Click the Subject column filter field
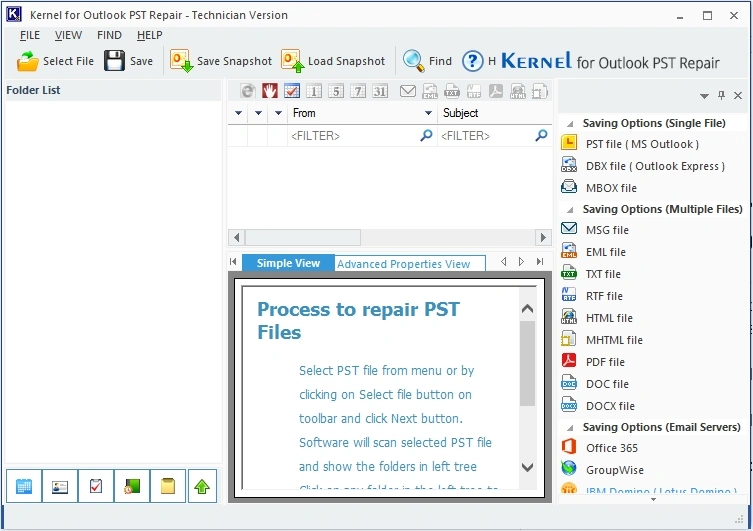This screenshot has height=531, width=753. coord(494,136)
